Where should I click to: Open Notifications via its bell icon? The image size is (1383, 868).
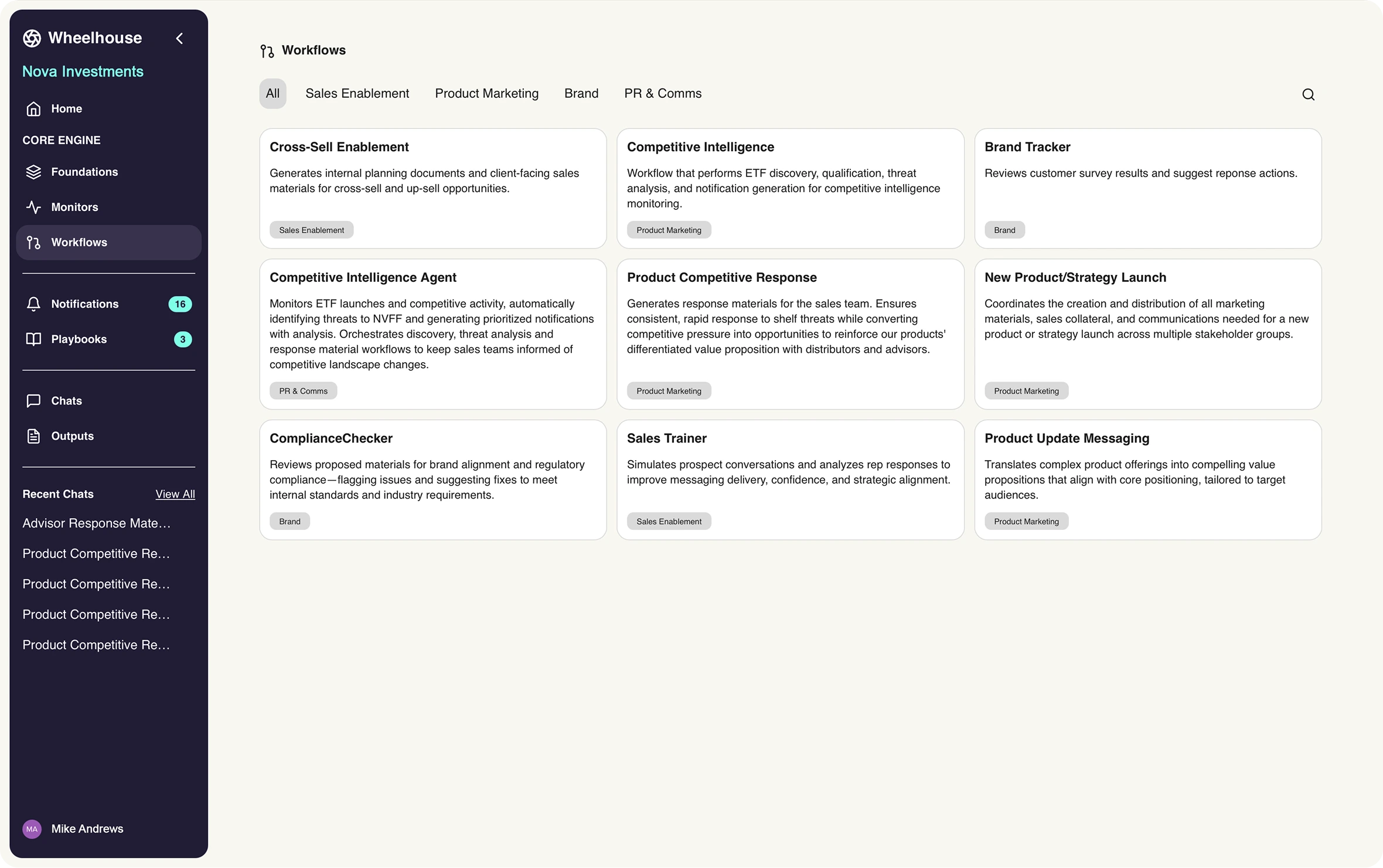tap(33, 304)
